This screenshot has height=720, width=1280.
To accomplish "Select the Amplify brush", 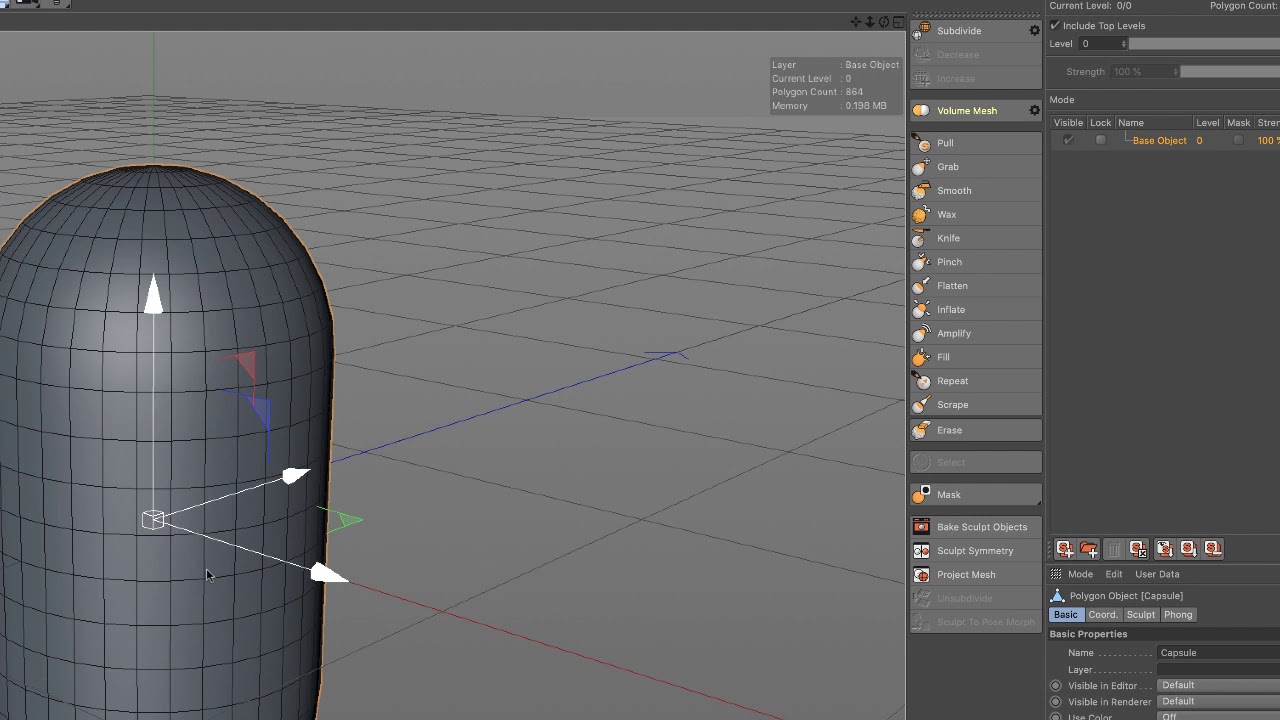I will coord(976,333).
